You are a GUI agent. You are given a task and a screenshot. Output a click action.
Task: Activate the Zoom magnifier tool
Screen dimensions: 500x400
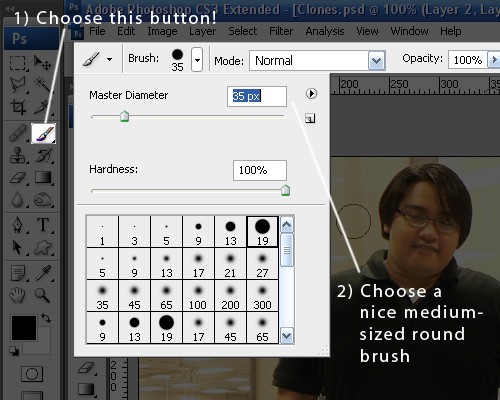pos(43,295)
